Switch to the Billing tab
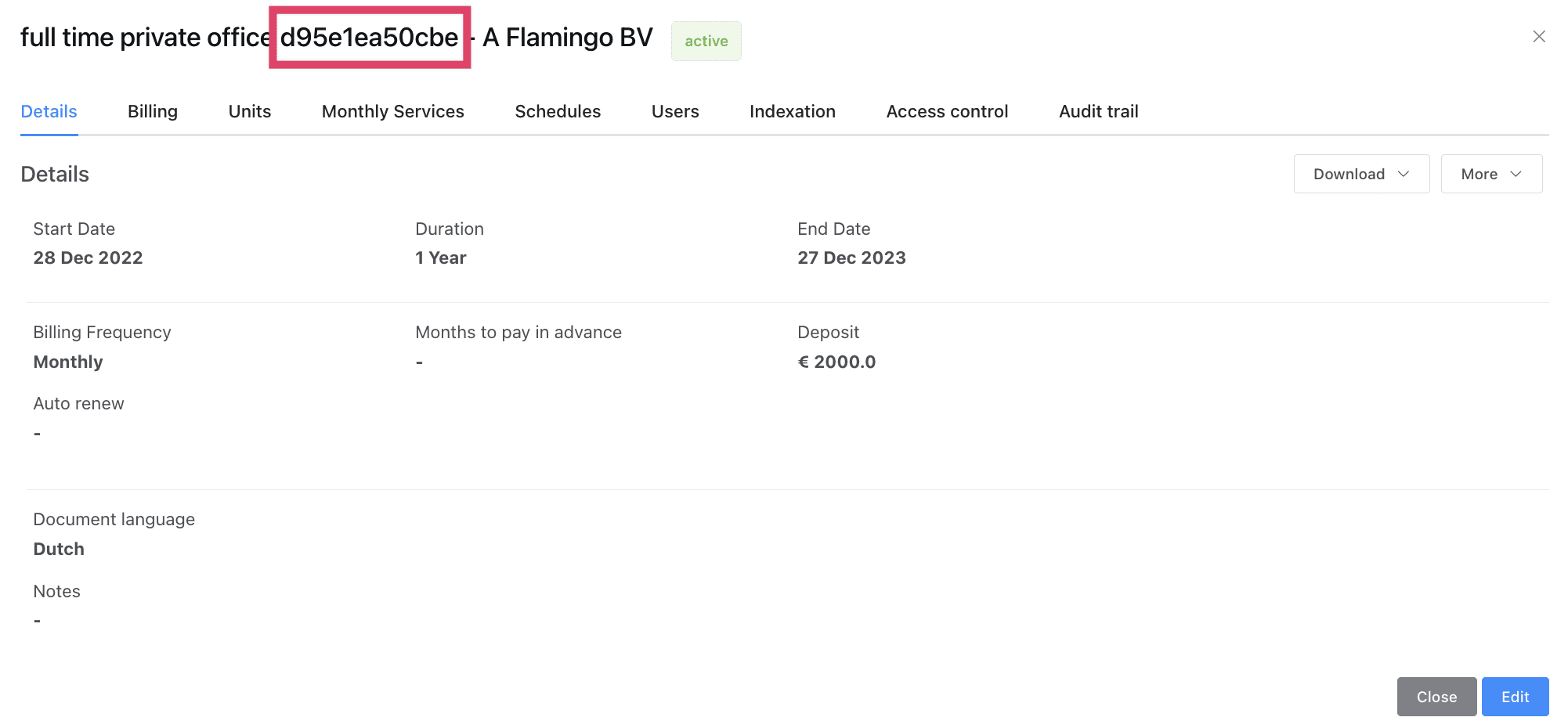This screenshot has height=728, width=1568. pyautogui.click(x=153, y=111)
